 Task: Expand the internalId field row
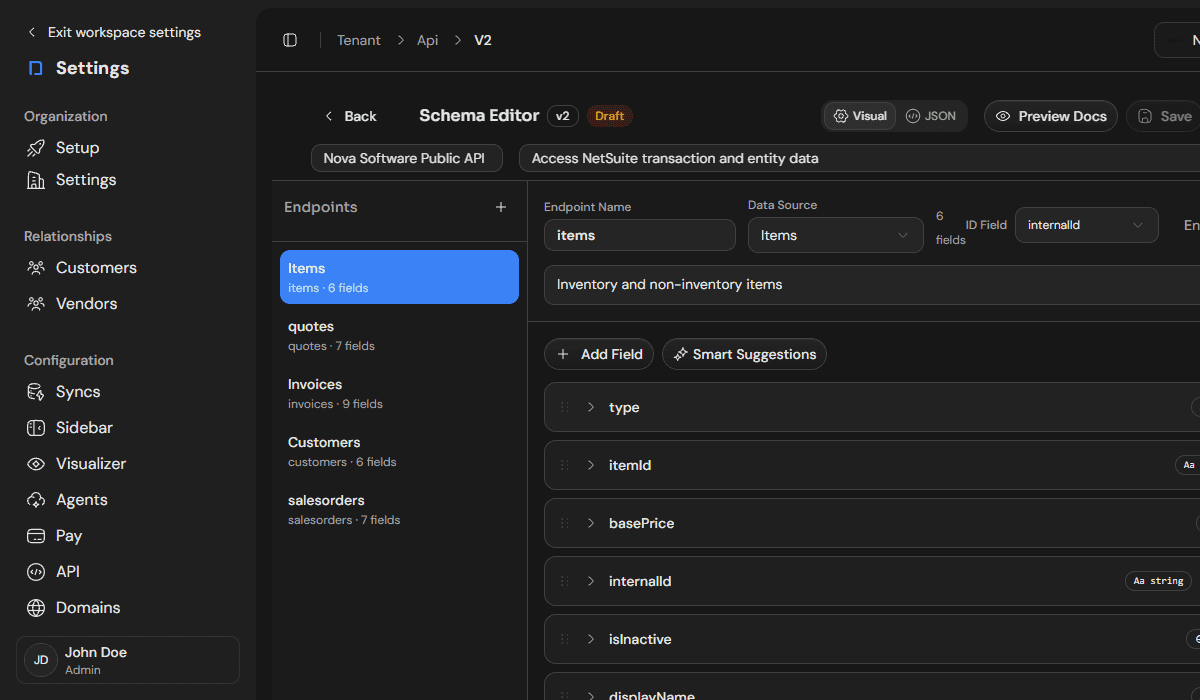tap(590, 581)
